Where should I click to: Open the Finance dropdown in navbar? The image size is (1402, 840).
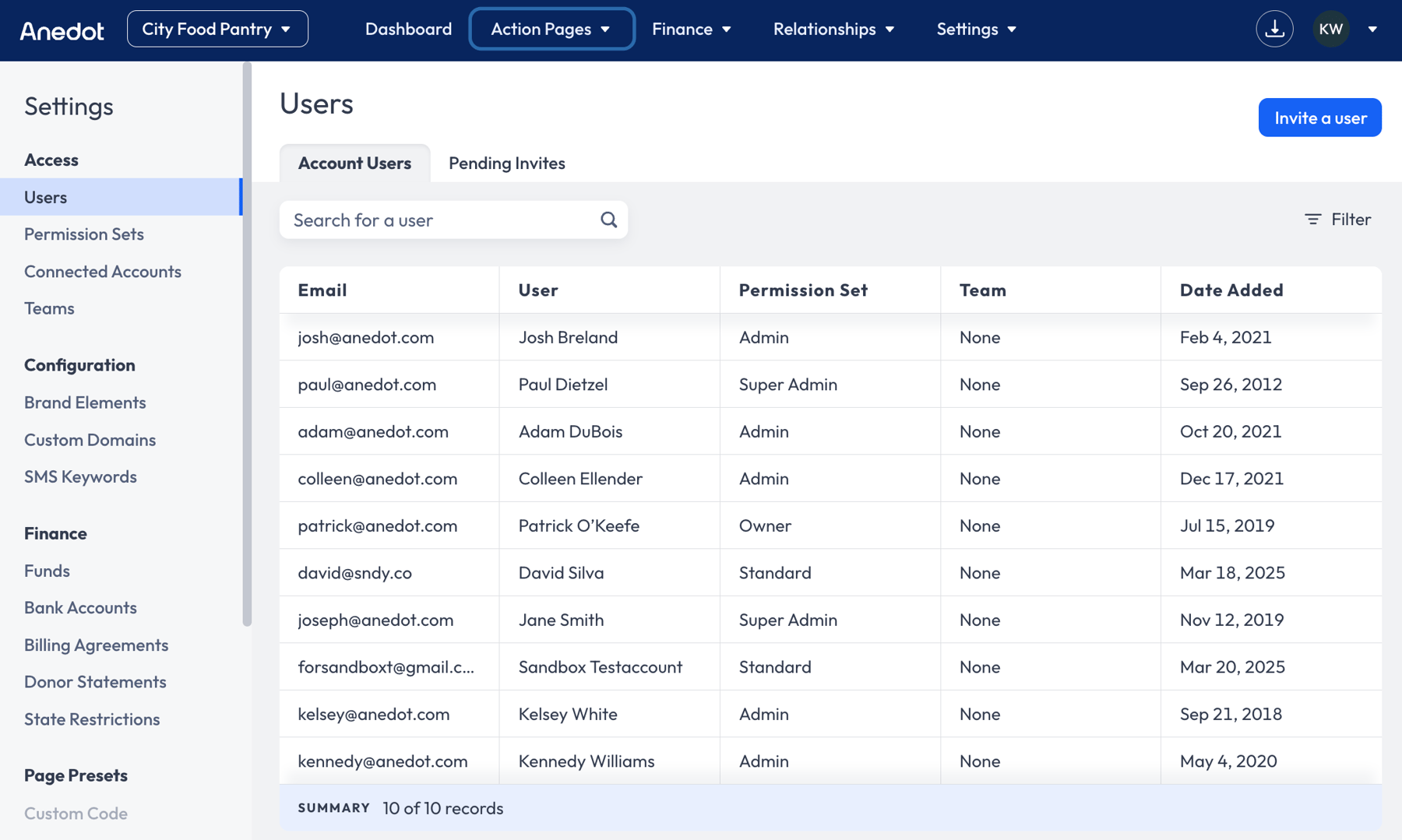(x=691, y=30)
